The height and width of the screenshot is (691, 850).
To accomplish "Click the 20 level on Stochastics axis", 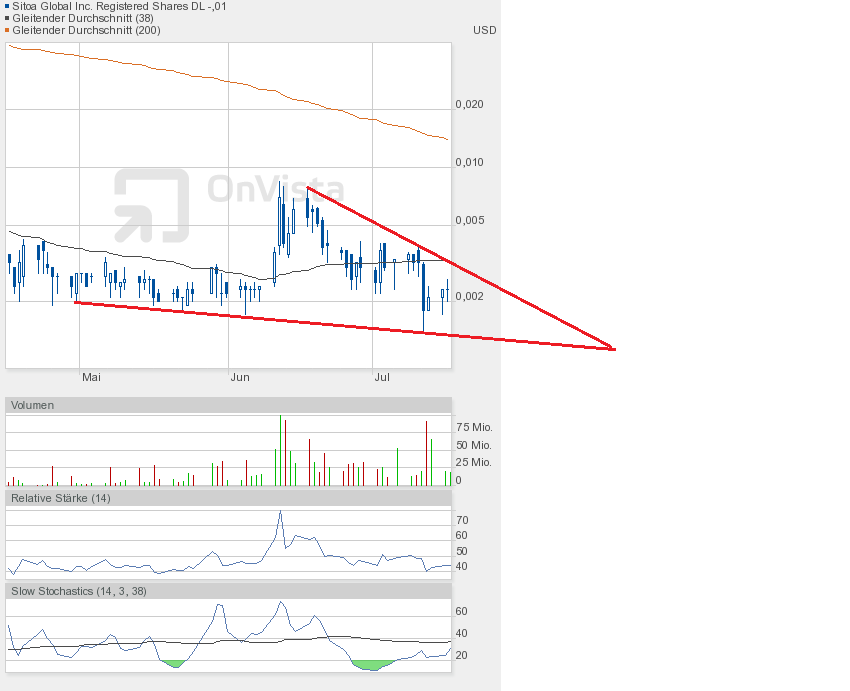I will [461, 655].
